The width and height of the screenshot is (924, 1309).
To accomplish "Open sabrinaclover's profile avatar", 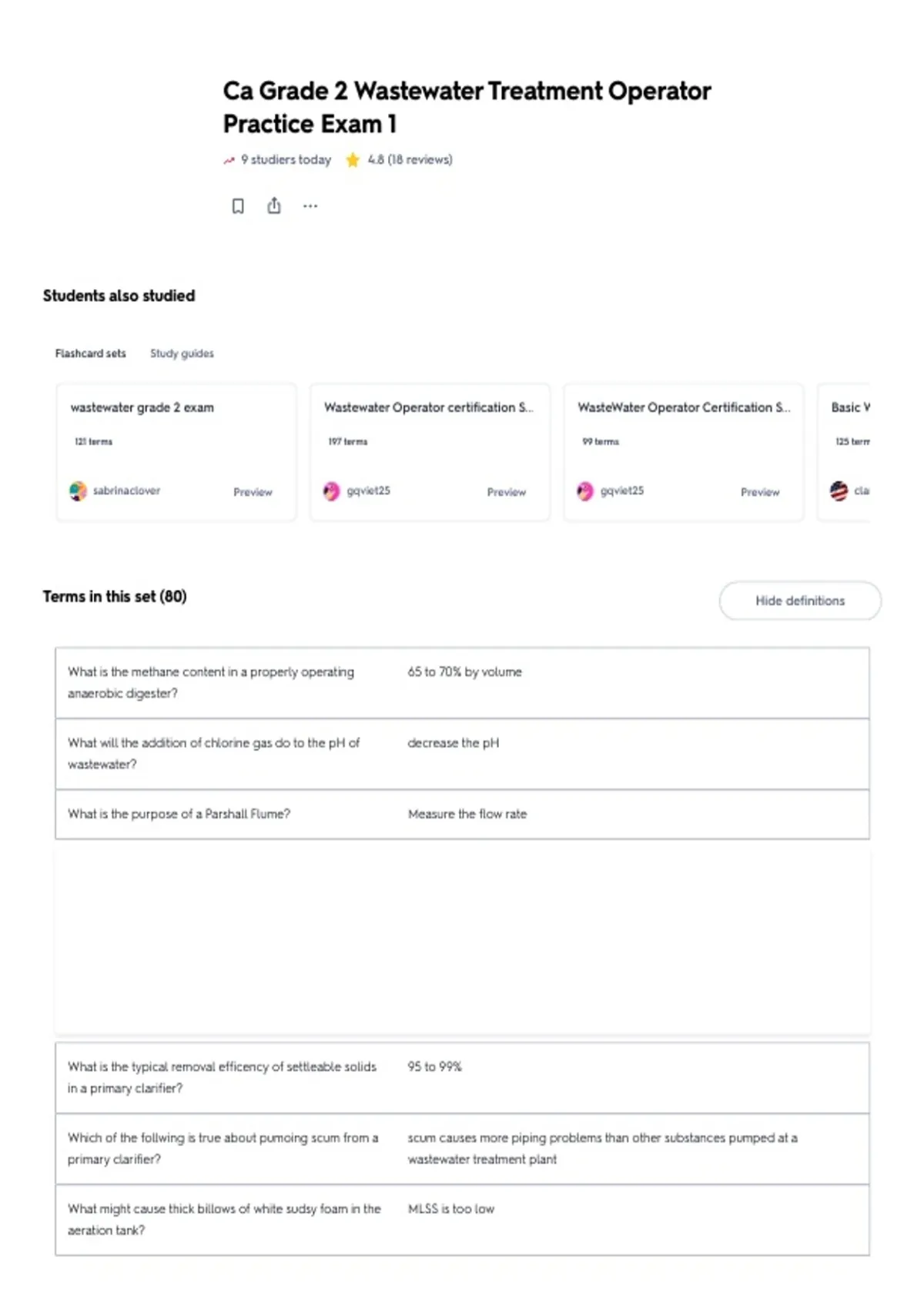I will tap(78, 491).
